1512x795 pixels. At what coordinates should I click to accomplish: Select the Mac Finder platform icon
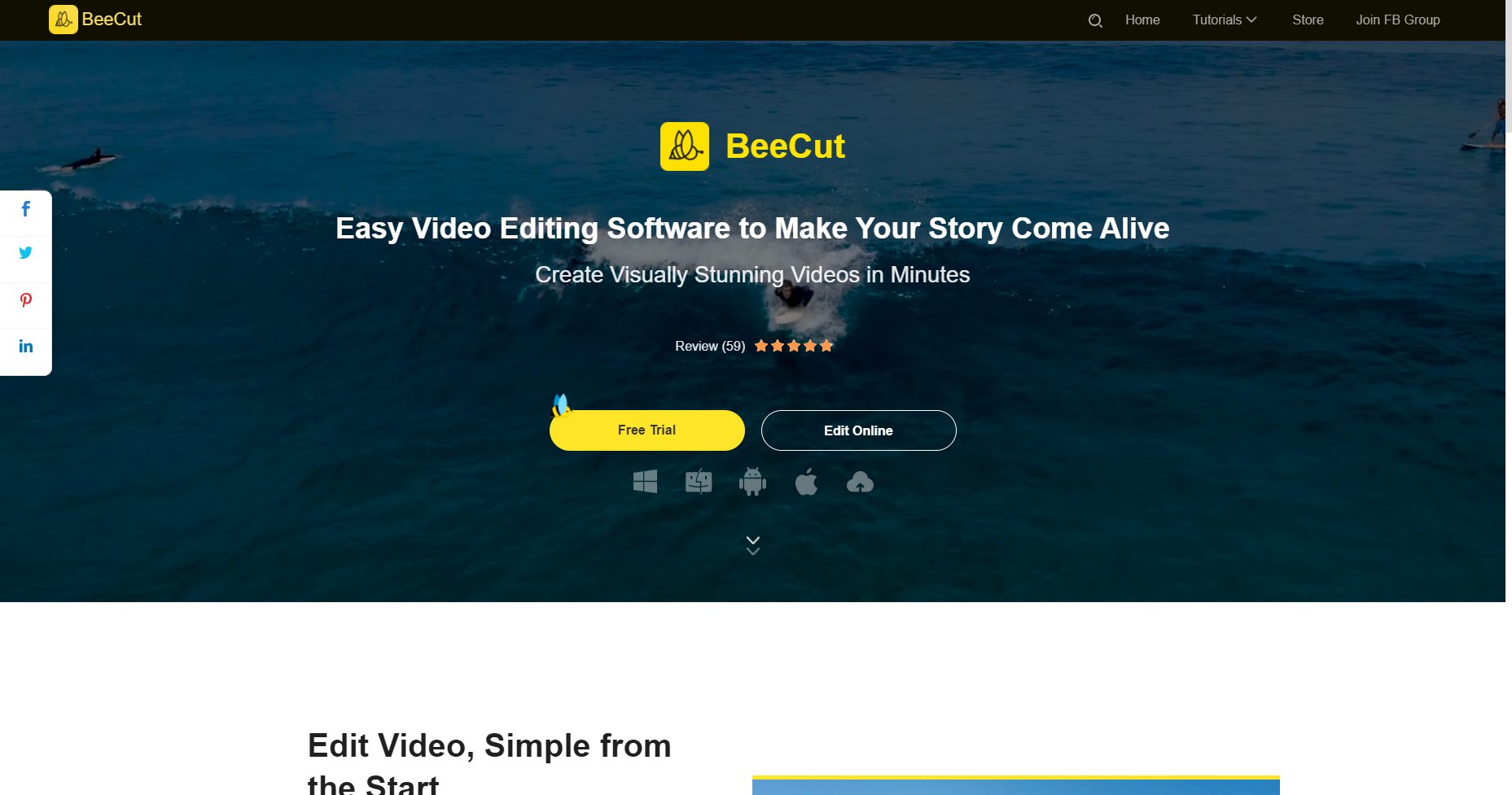pos(699,482)
